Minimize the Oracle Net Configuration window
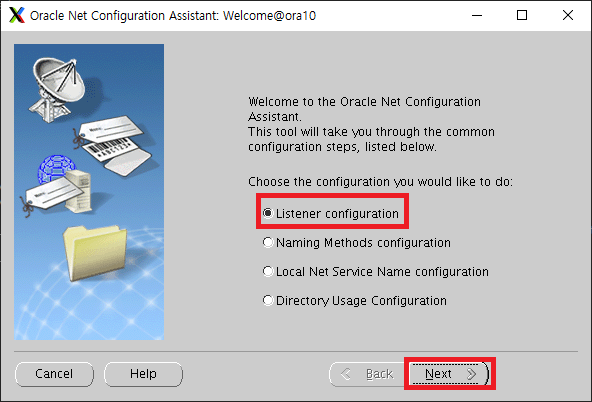Viewport: 592px width, 402px height. coord(477,15)
